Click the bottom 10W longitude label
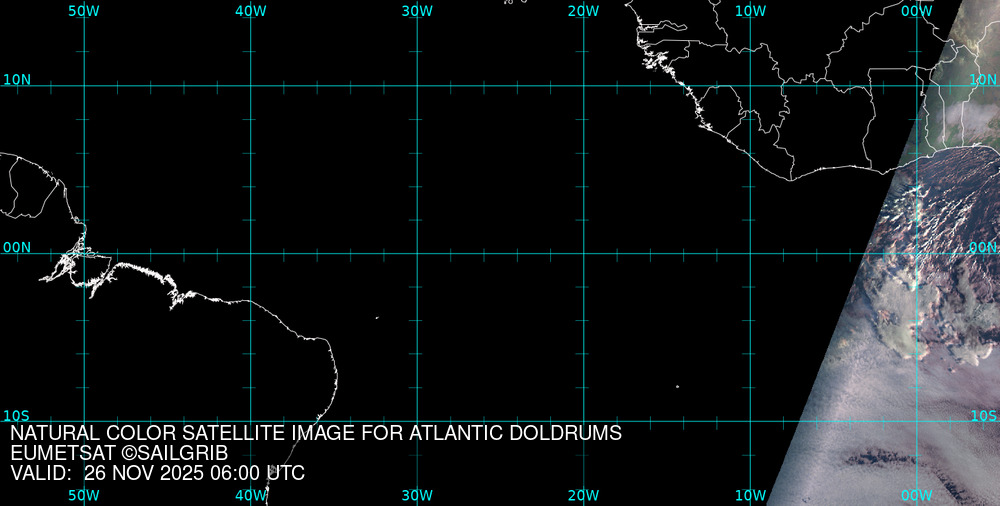Viewport: 1000px width, 506px height. tap(750, 495)
